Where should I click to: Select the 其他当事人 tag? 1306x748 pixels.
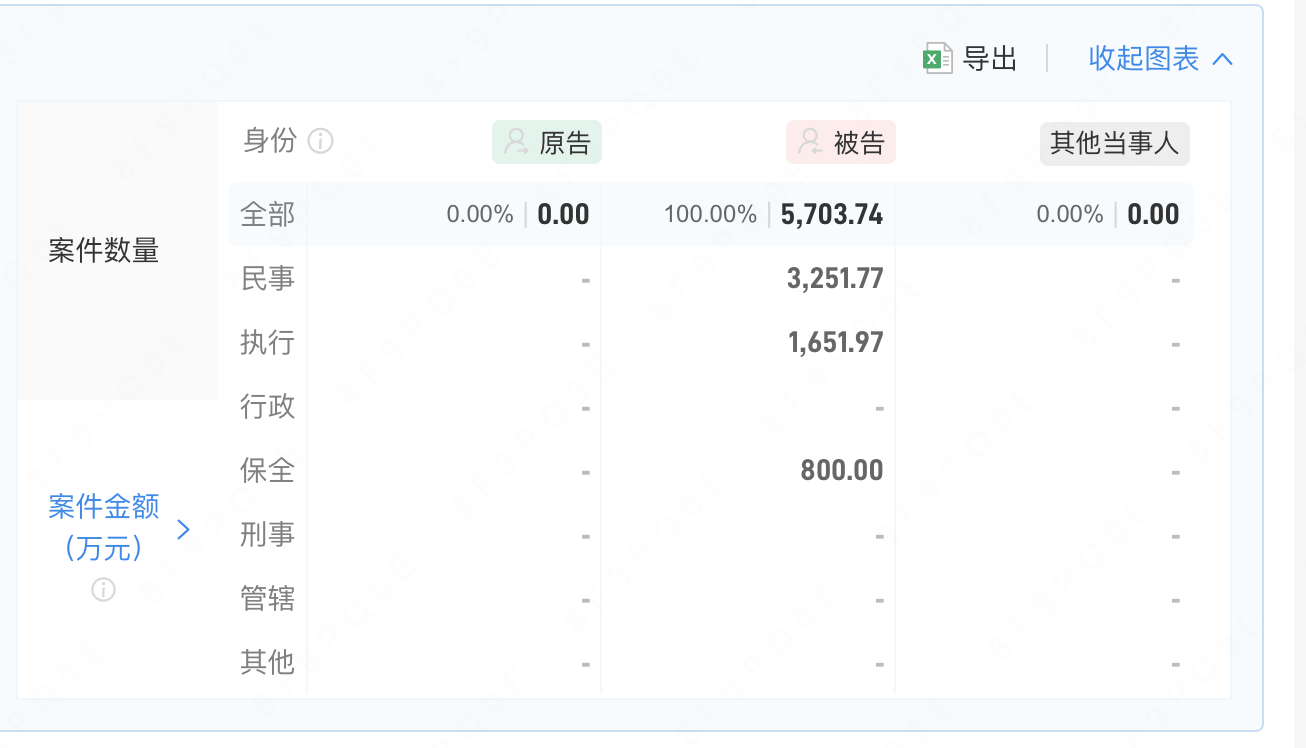pos(1114,143)
